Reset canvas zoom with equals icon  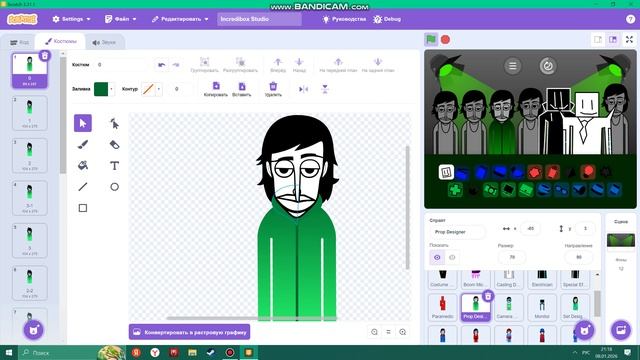pos(389,332)
